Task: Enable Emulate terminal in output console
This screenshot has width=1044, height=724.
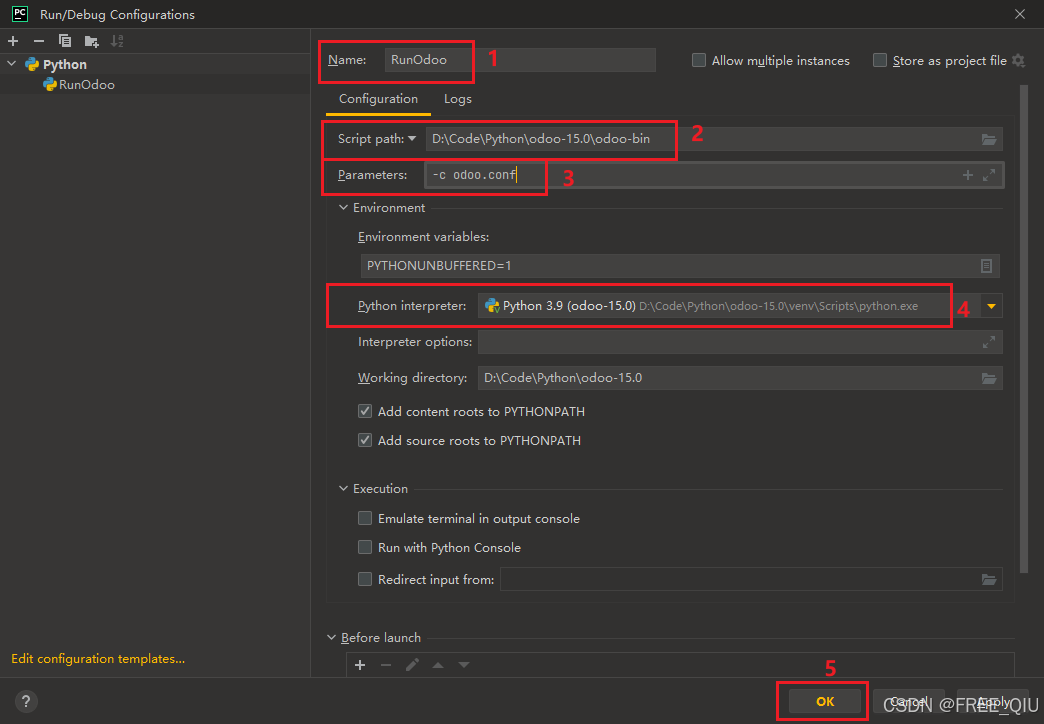Action: coord(365,518)
